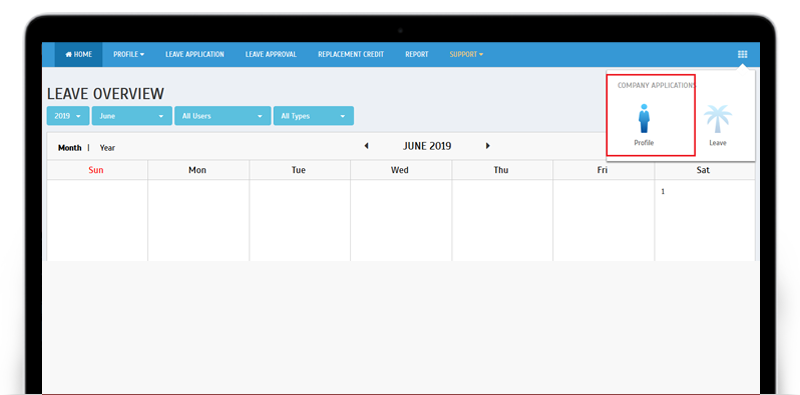
Task: Select day 1 in Saturday column
Action: [663, 192]
